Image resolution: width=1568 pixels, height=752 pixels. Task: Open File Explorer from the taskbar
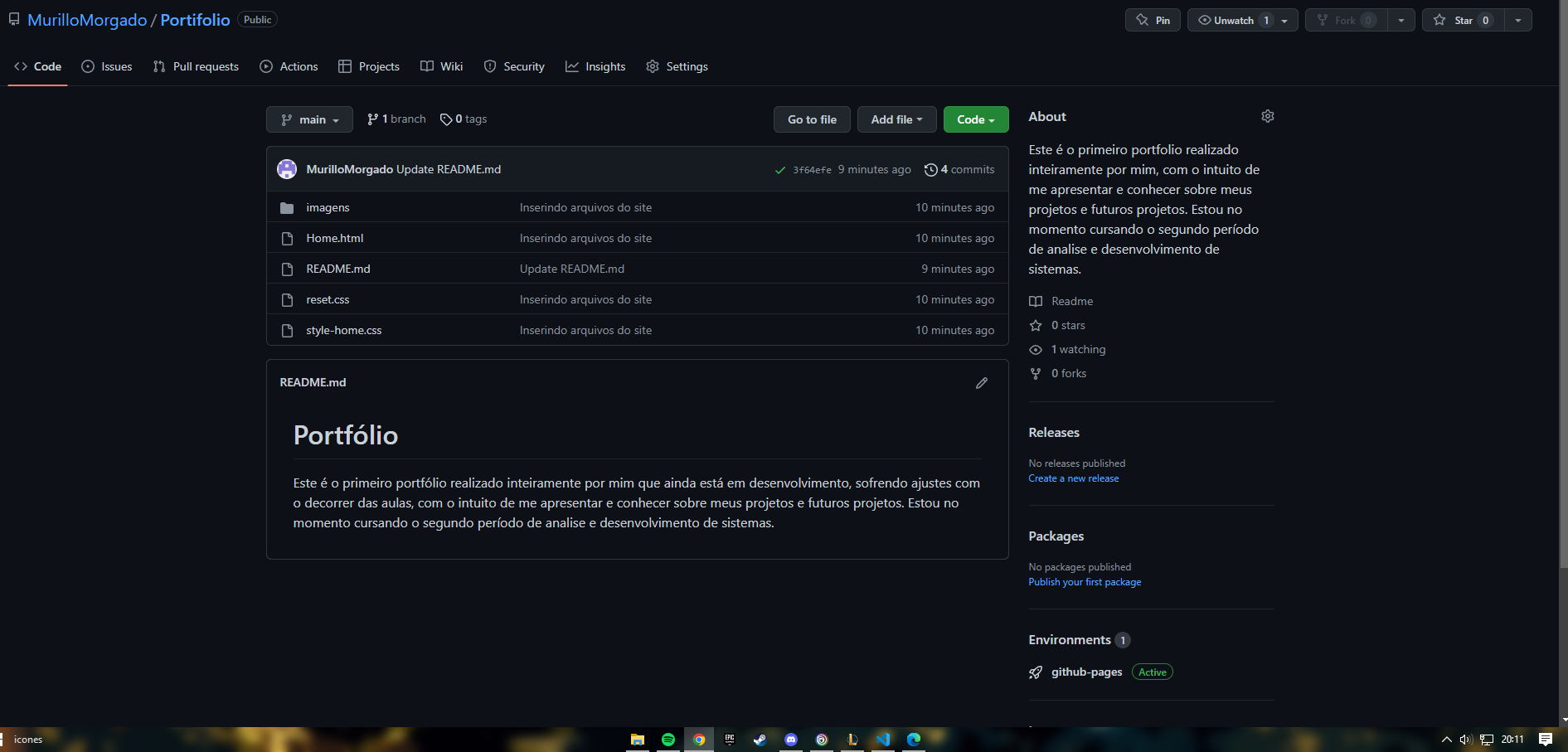(638, 740)
